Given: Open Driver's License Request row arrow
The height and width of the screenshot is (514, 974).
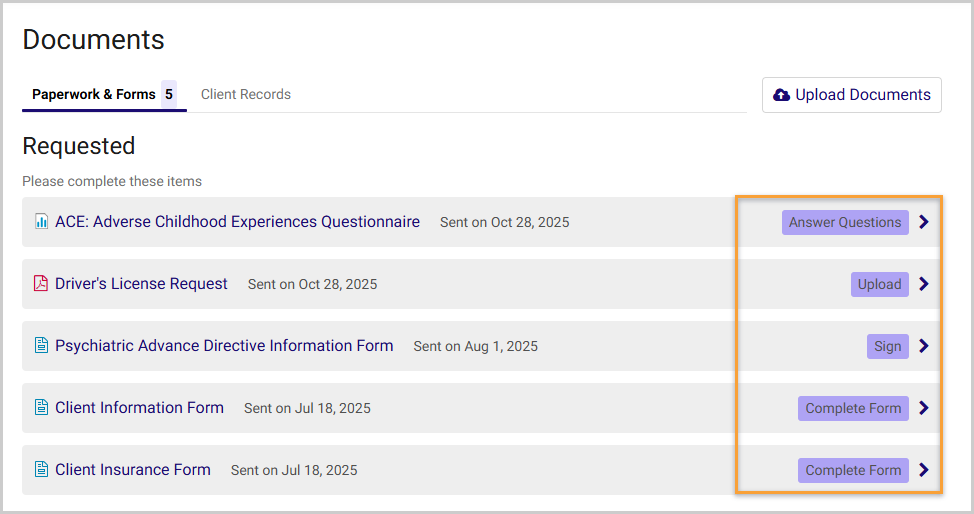Looking at the screenshot, I should tap(924, 284).
